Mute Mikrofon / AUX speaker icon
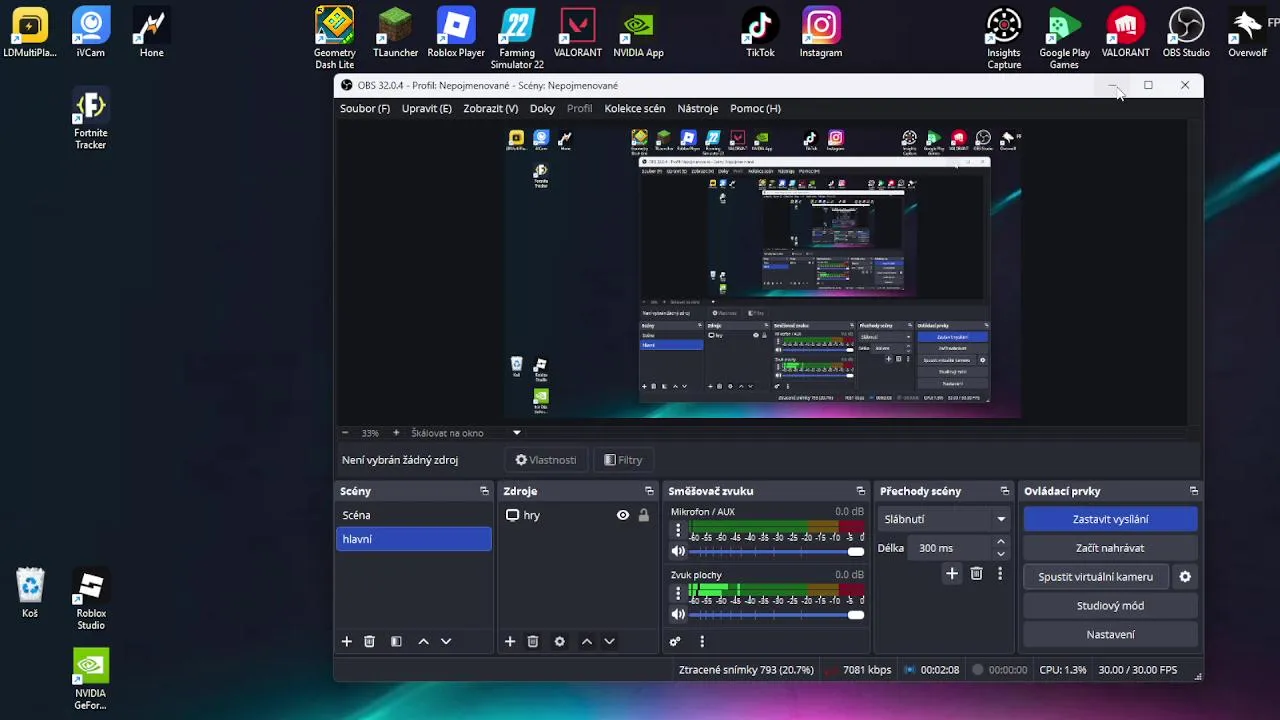The height and width of the screenshot is (720, 1280). [678, 552]
